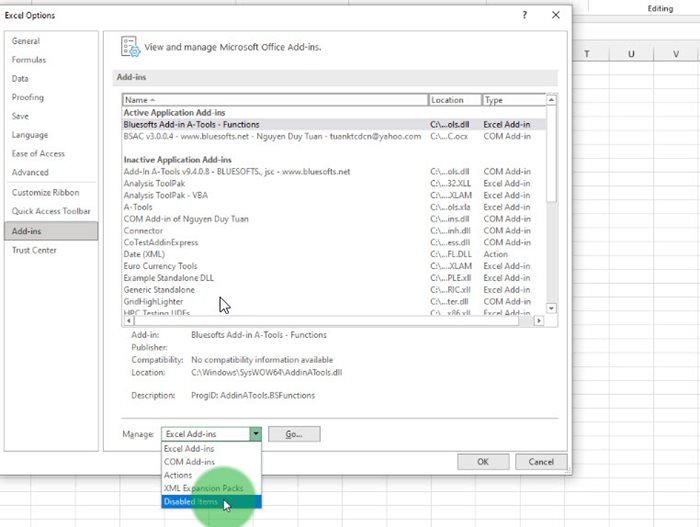Open the Manage dropdown arrow
The height and width of the screenshot is (527, 700).
click(x=255, y=434)
